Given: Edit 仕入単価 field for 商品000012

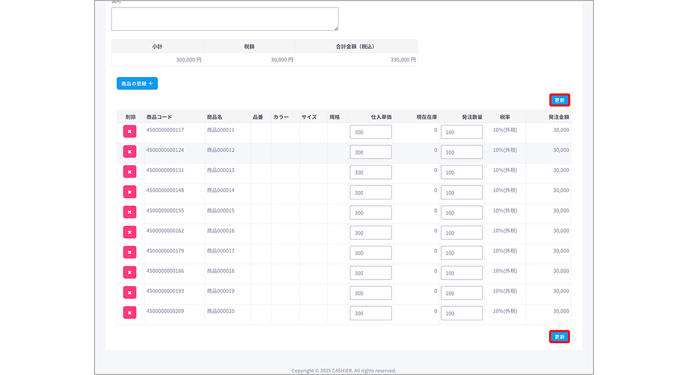Looking at the screenshot, I should tap(371, 152).
